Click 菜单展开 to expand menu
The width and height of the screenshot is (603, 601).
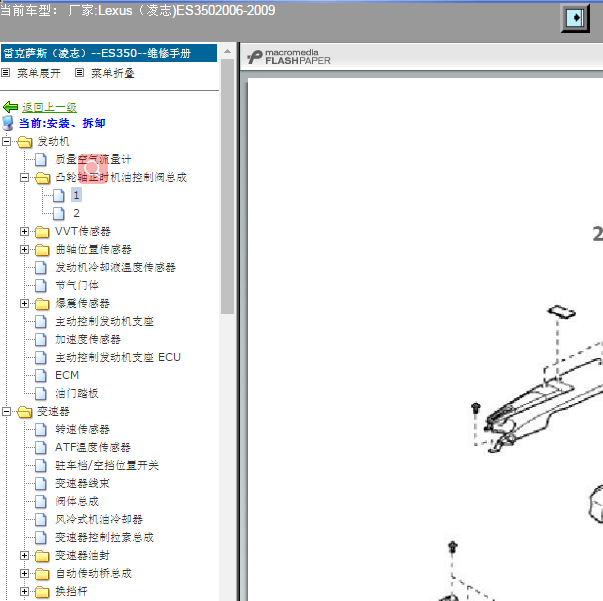pyautogui.click(x=38, y=73)
